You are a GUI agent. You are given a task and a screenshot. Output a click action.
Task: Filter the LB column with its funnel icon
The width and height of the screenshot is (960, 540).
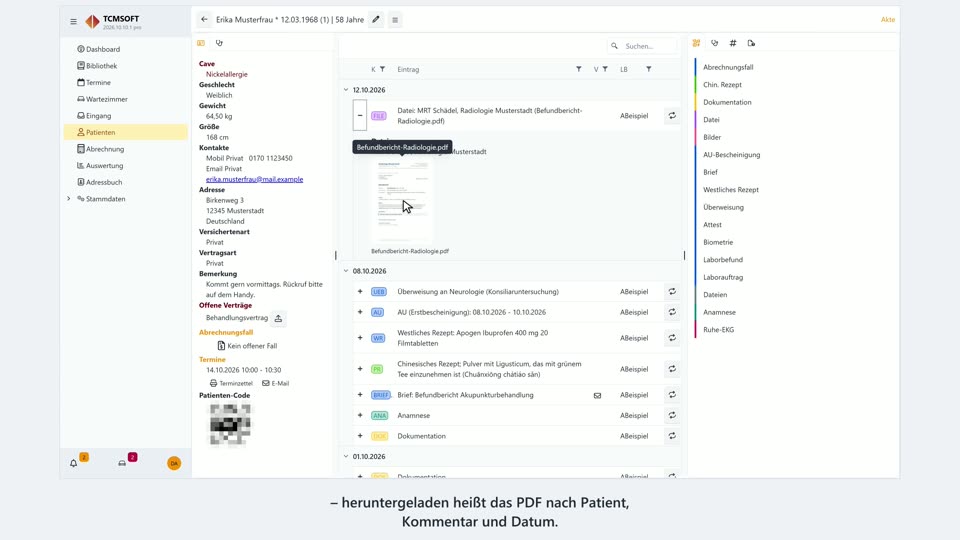coord(649,69)
